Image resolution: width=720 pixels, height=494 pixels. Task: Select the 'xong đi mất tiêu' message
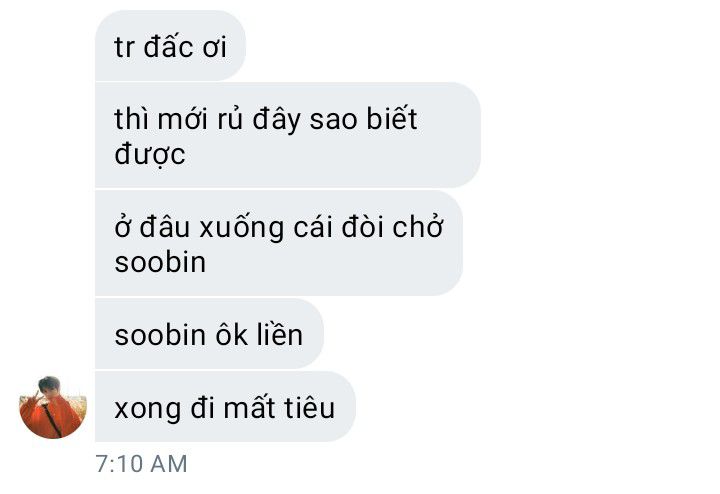[x=225, y=407]
